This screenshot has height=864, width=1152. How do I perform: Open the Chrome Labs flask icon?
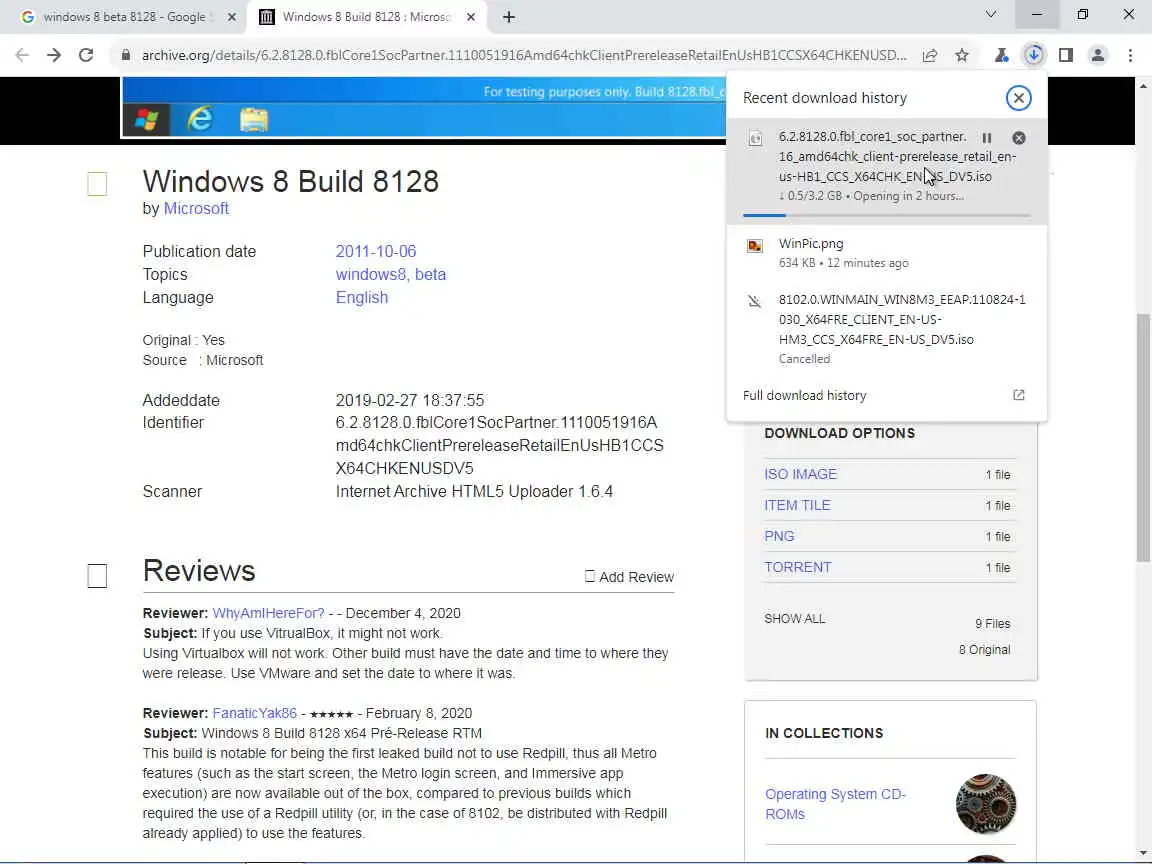(x=1001, y=55)
